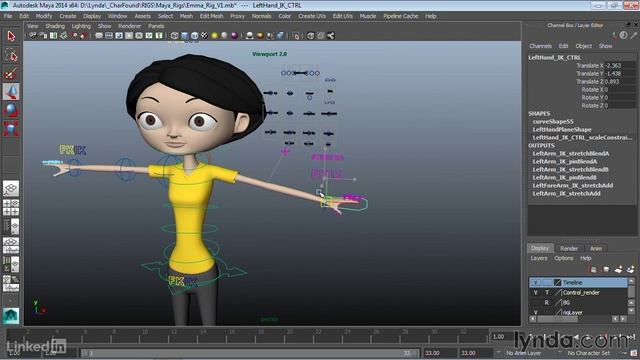Choose the Paint selection tool
Viewport: 640px width, 360px height.
(x=11, y=73)
